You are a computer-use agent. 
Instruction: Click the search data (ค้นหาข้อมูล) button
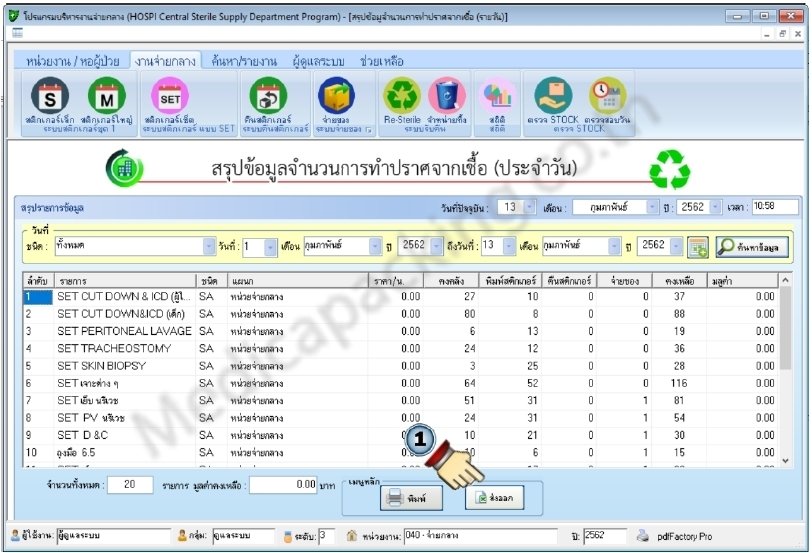point(750,246)
